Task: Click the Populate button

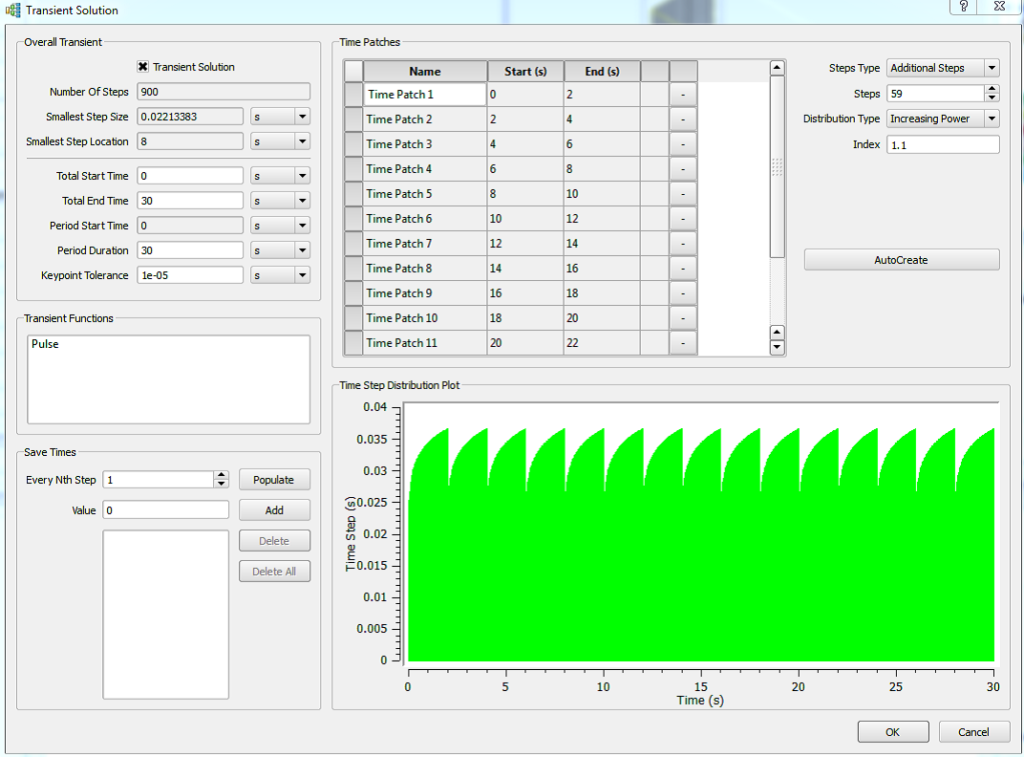Action: tap(274, 480)
